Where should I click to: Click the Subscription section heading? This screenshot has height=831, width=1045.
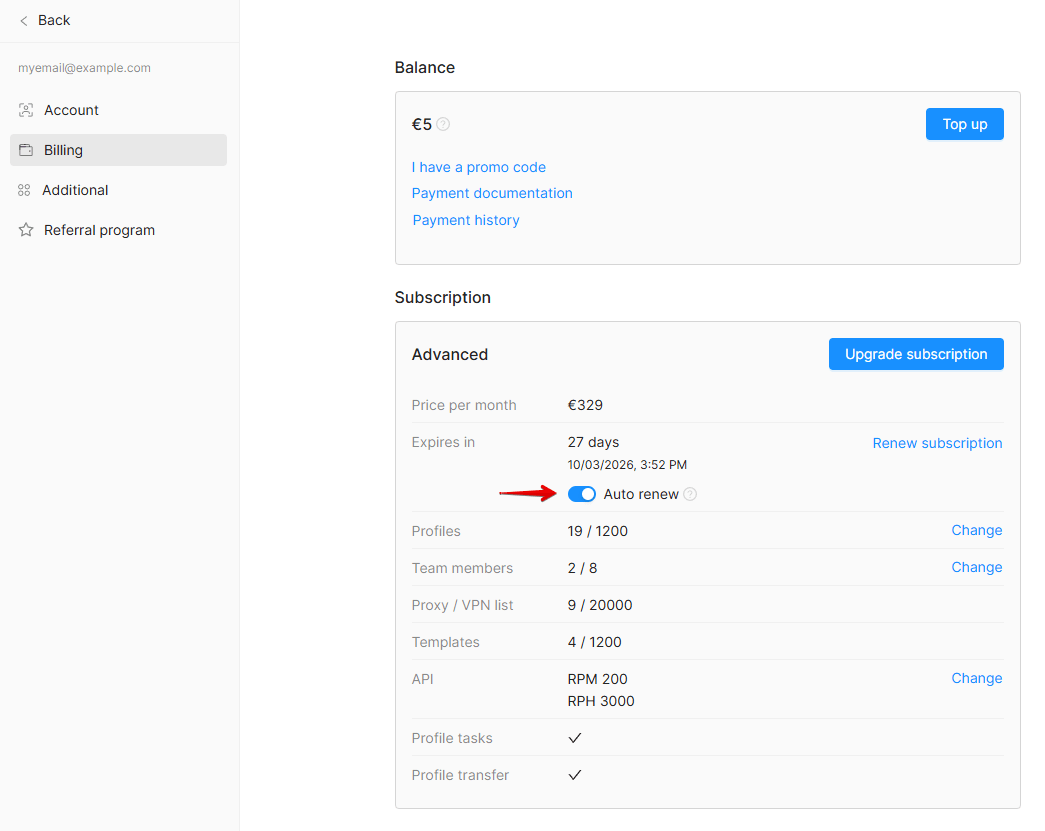(443, 297)
